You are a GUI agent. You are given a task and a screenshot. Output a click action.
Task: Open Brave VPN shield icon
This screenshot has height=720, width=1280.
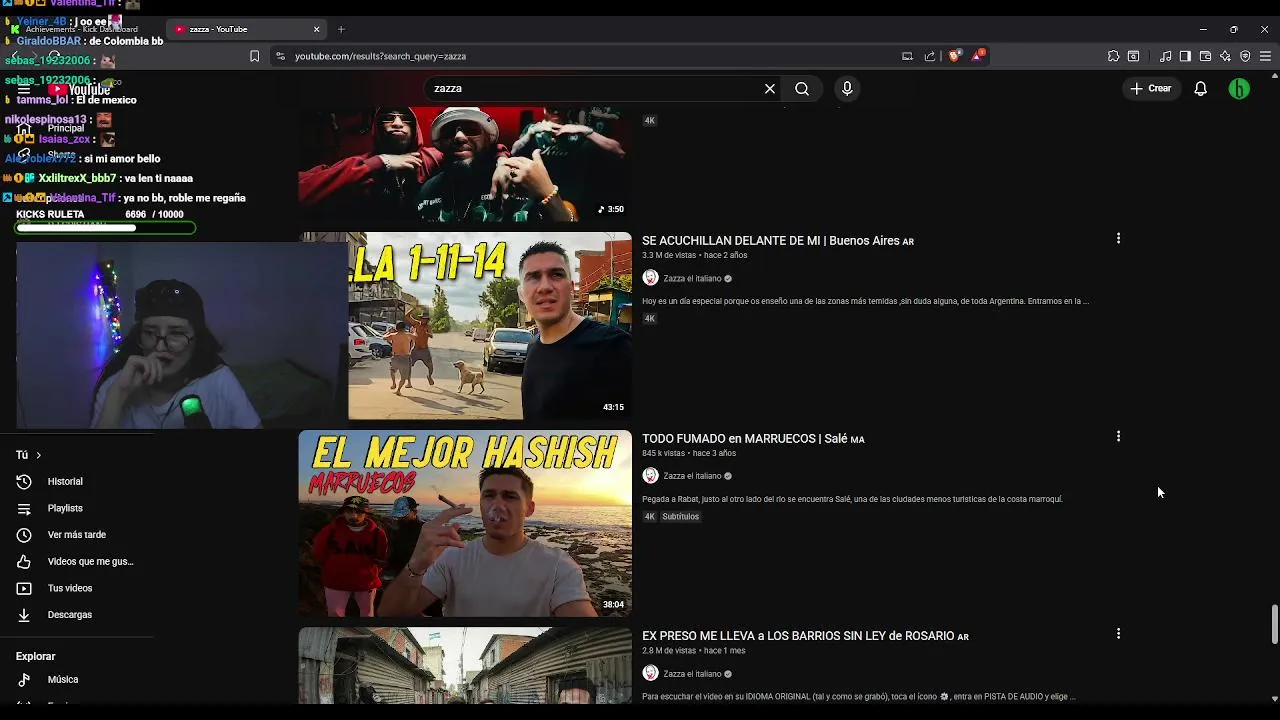coord(1245,56)
